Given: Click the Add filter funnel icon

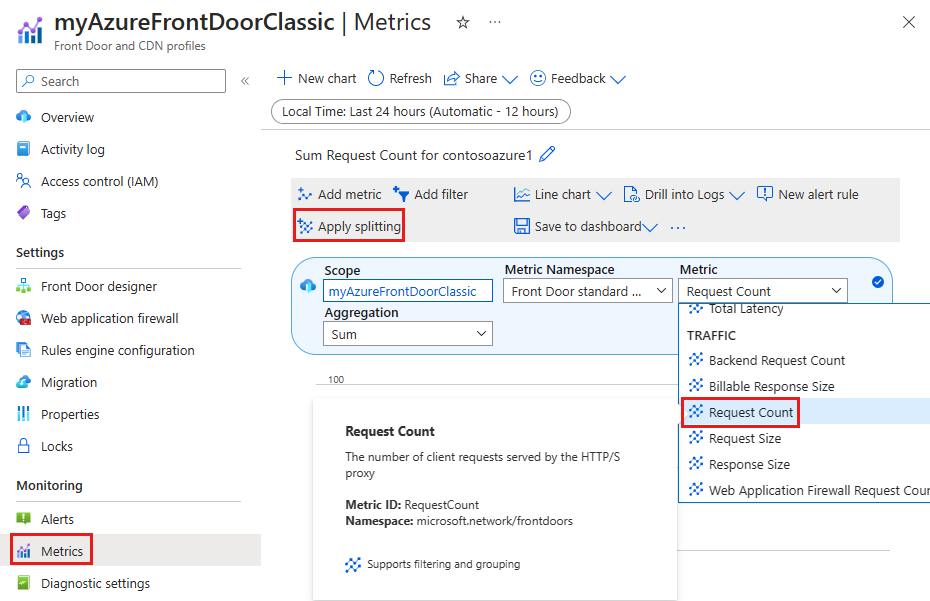Looking at the screenshot, I should (401, 195).
